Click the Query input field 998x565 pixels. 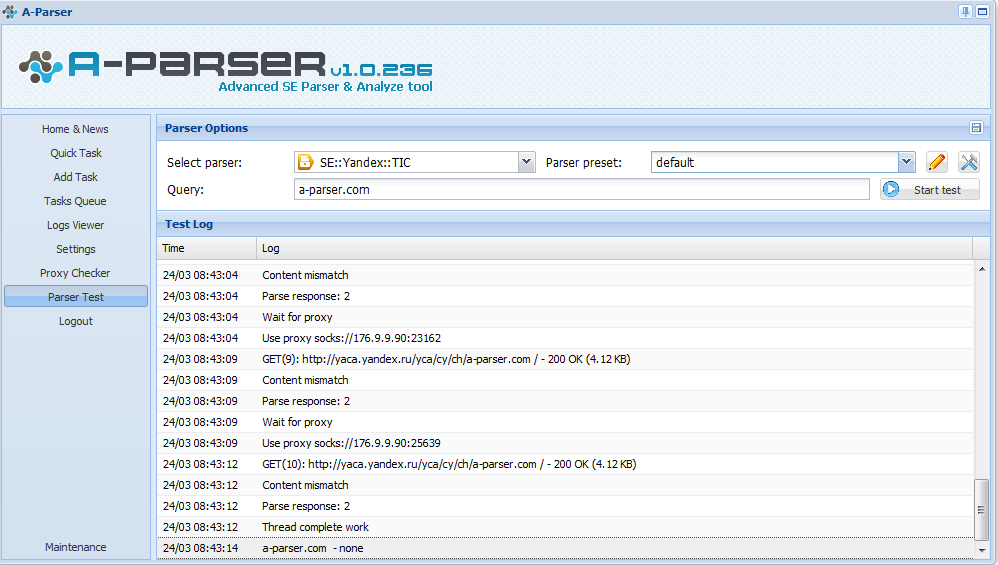click(x=582, y=190)
